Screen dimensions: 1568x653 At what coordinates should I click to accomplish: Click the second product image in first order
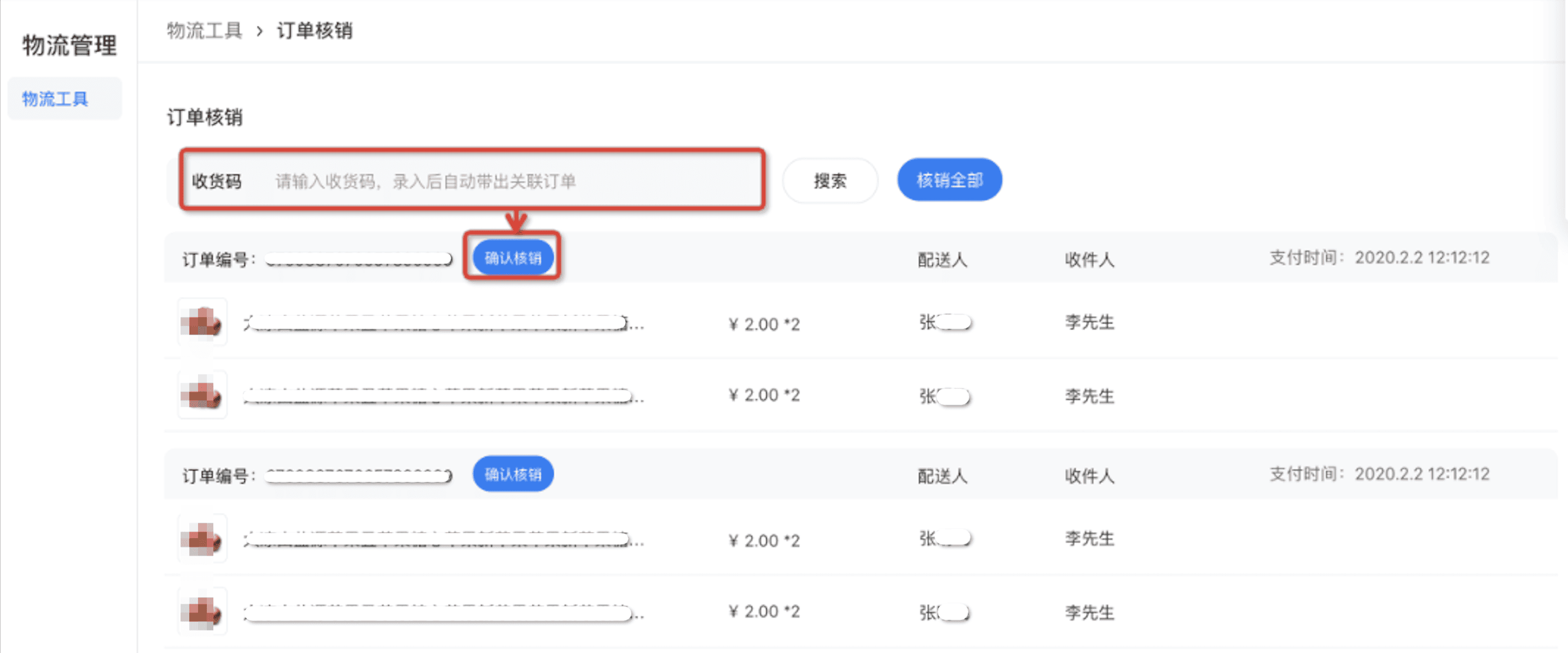pos(201,394)
